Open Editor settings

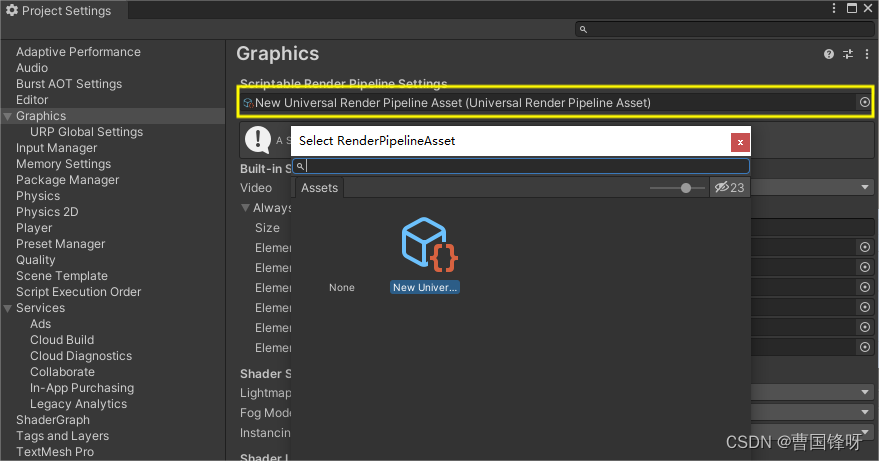(x=32, y=100)
